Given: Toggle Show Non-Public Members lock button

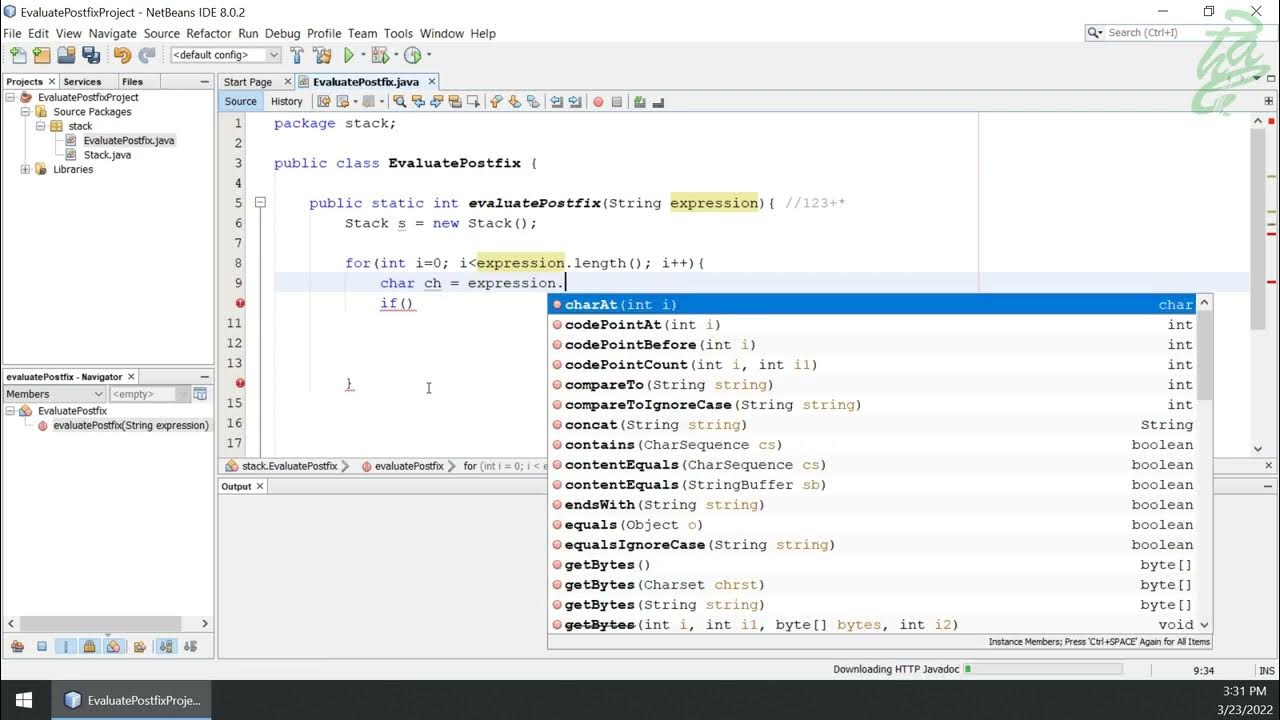Looking at the screenshot, I should [x=90, y=647].
